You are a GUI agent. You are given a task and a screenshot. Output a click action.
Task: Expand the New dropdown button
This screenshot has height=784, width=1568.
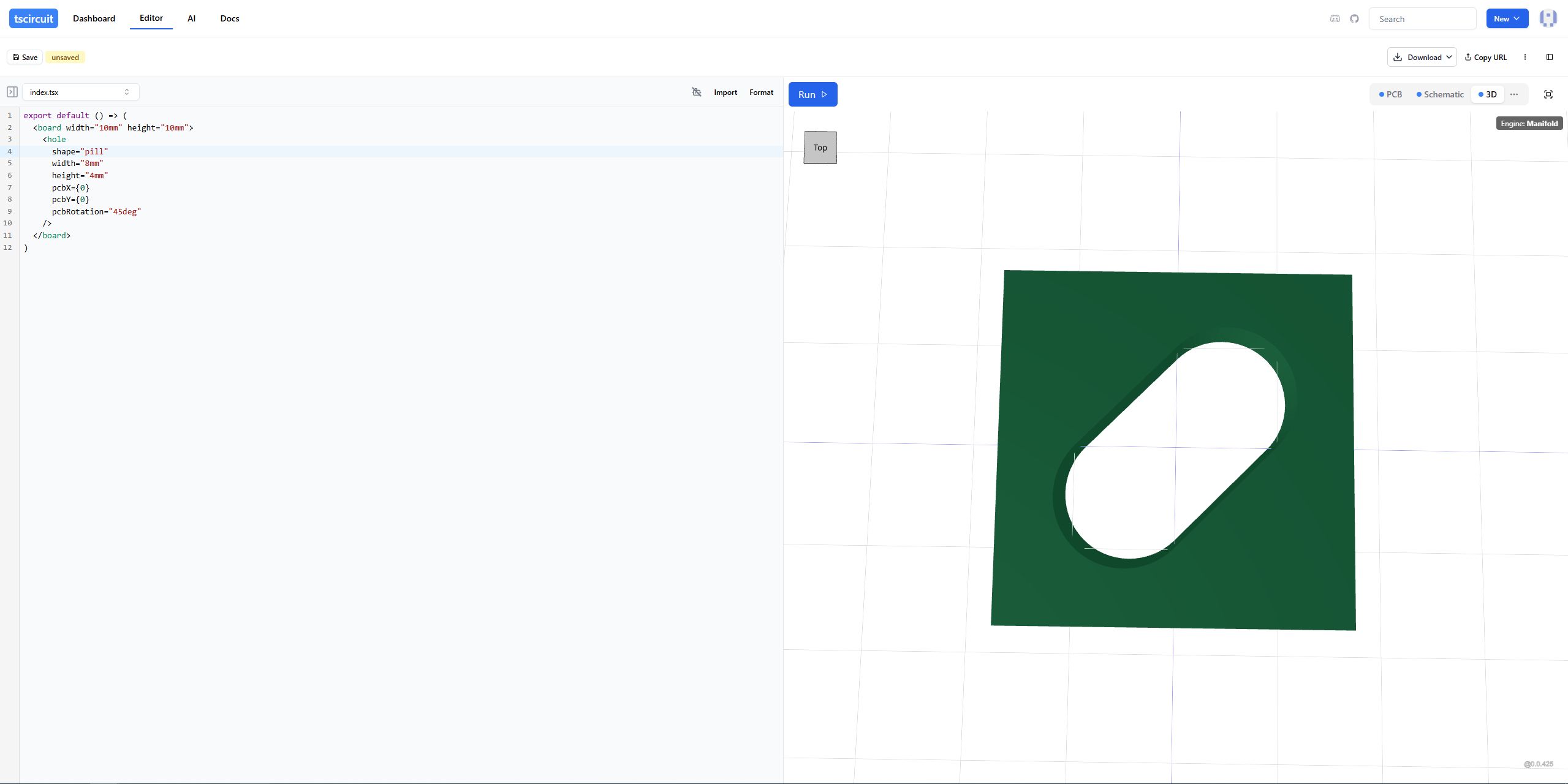1507,18
